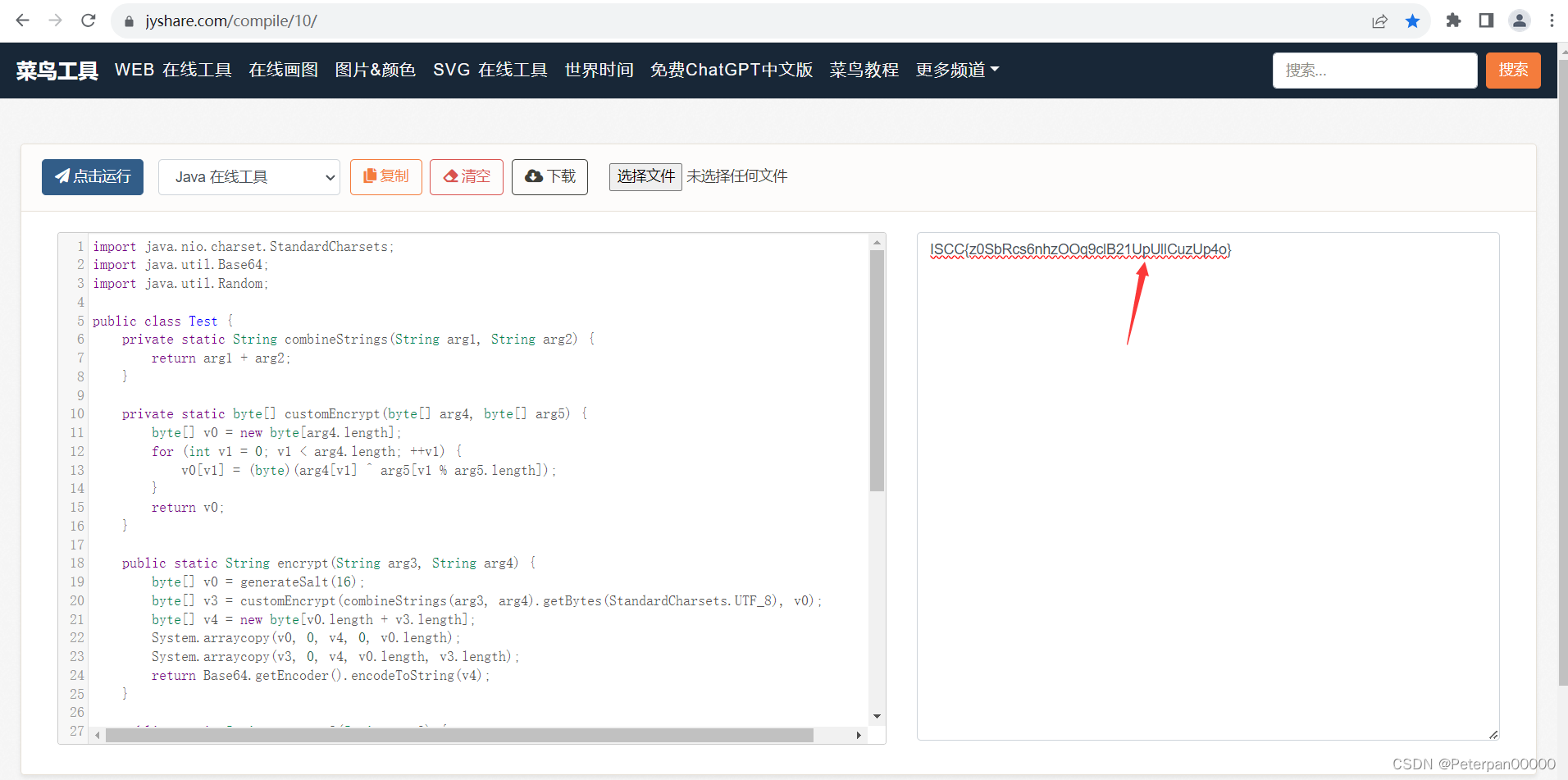The width and height of the screenshot is (1568, 780).
Task: Click the editor vertical scrollbar thumb
Action: click(877, 371)
